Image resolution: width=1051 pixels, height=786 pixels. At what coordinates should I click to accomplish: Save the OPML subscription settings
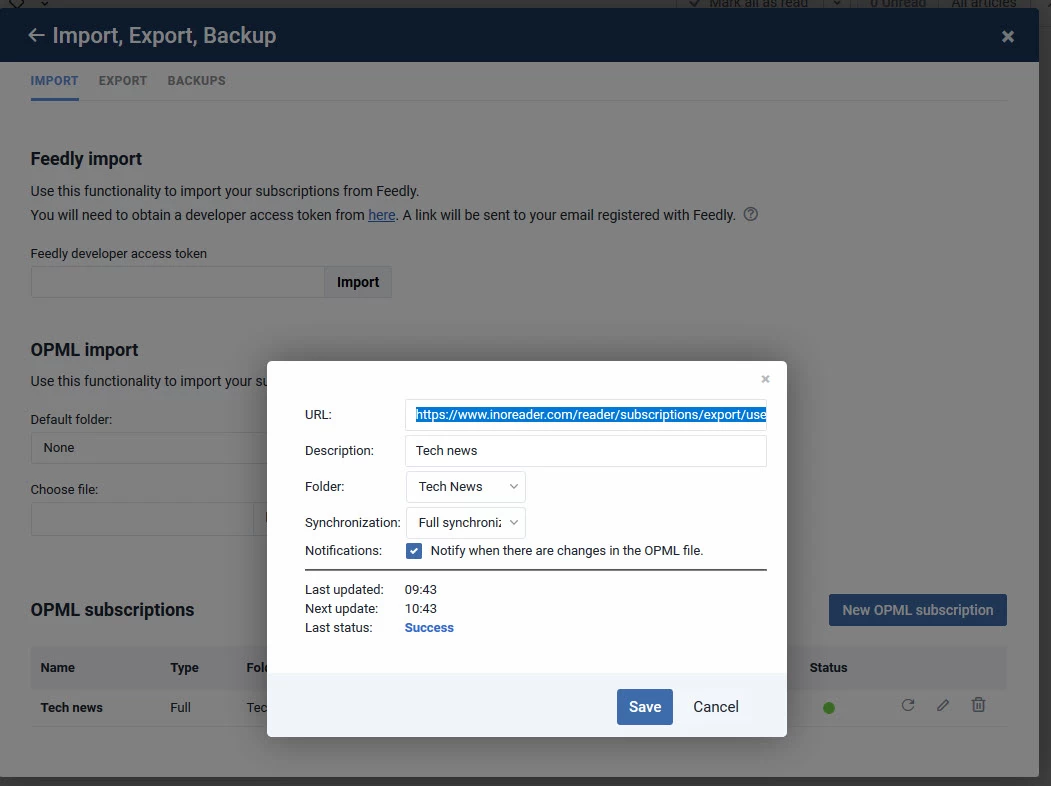[644, 707]
